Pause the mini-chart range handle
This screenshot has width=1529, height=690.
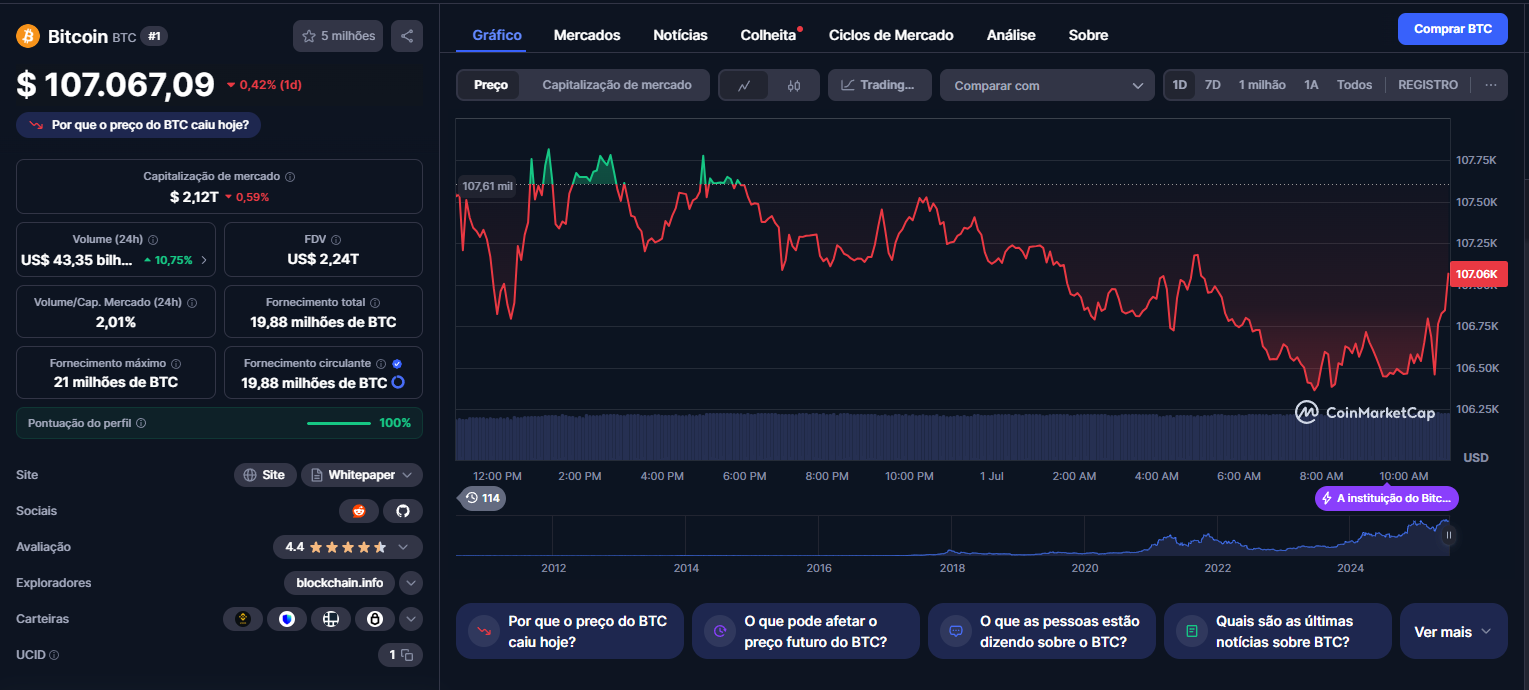click(1449, 535)
